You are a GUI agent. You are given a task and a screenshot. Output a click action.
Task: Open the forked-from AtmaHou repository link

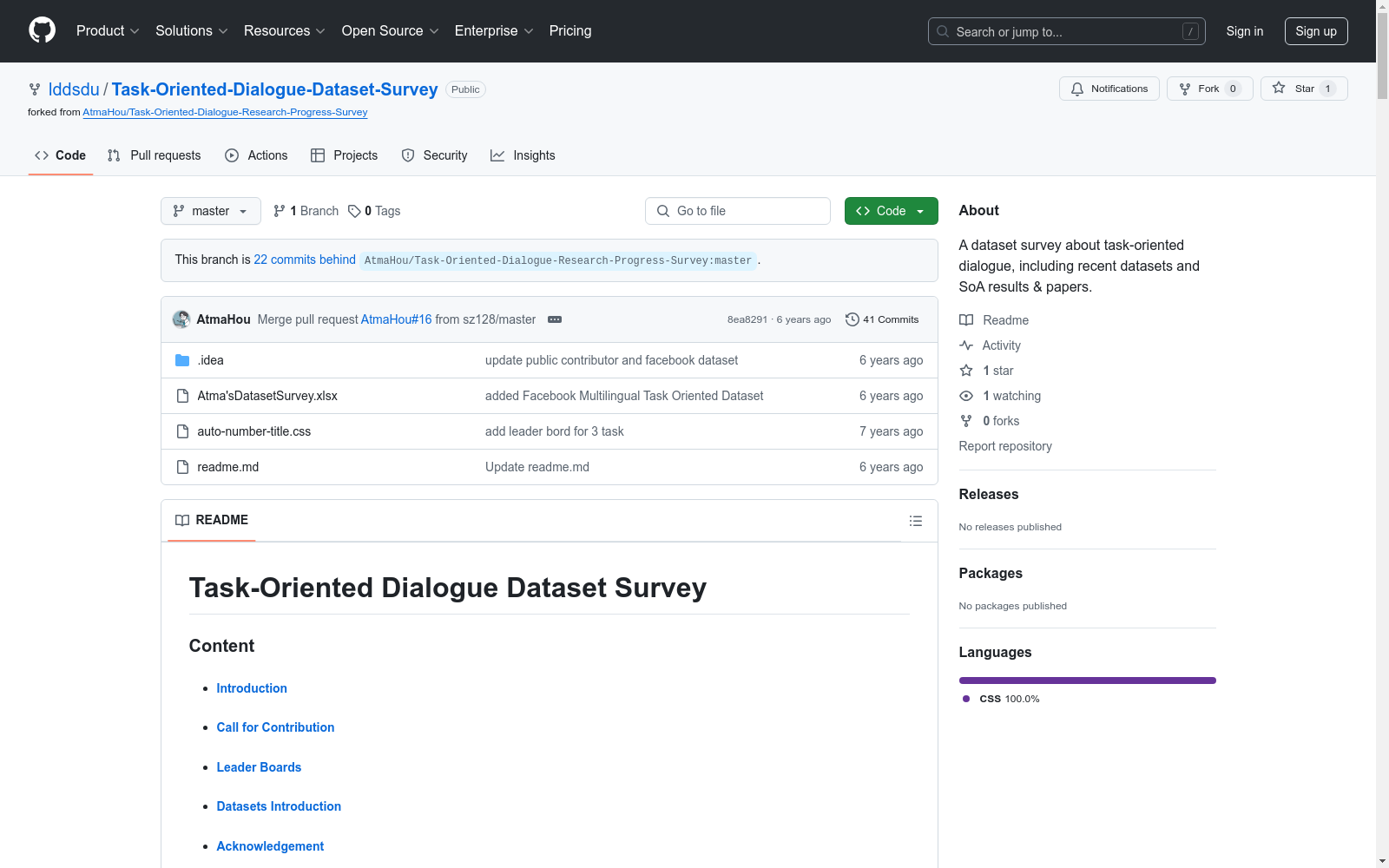click(225, 112)
